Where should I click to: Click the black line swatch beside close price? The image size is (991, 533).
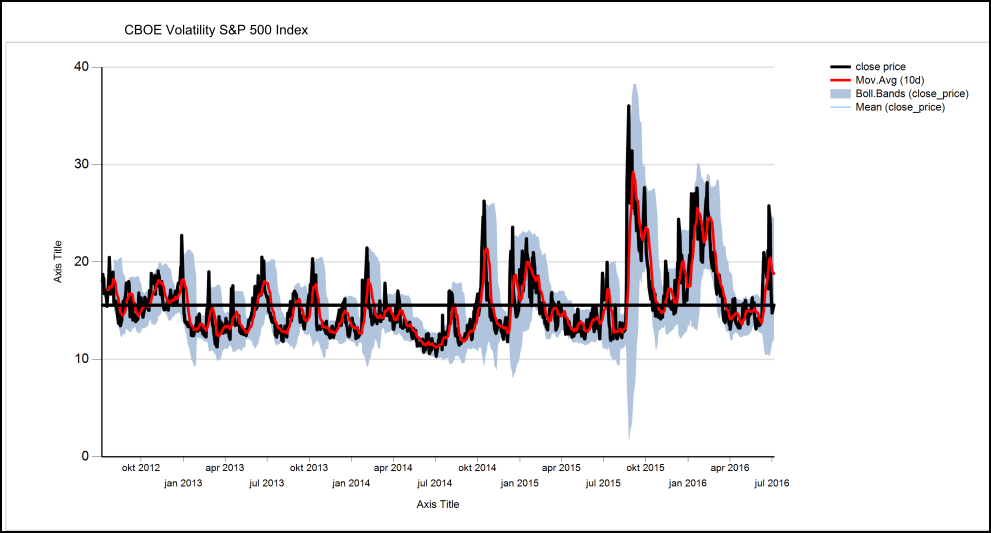click(x=840, y=66)
